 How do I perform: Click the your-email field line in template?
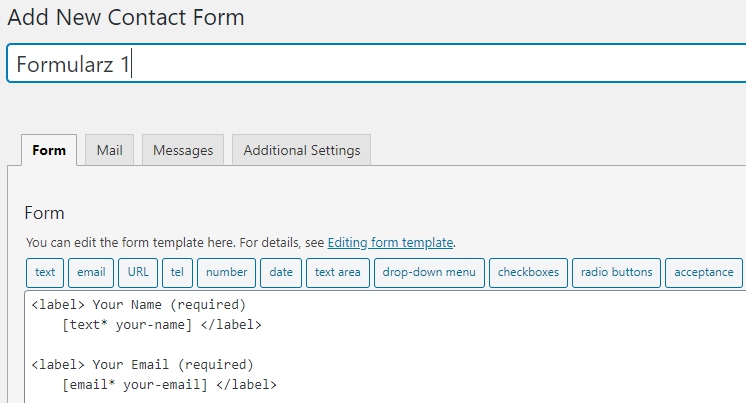coord(168,384)
